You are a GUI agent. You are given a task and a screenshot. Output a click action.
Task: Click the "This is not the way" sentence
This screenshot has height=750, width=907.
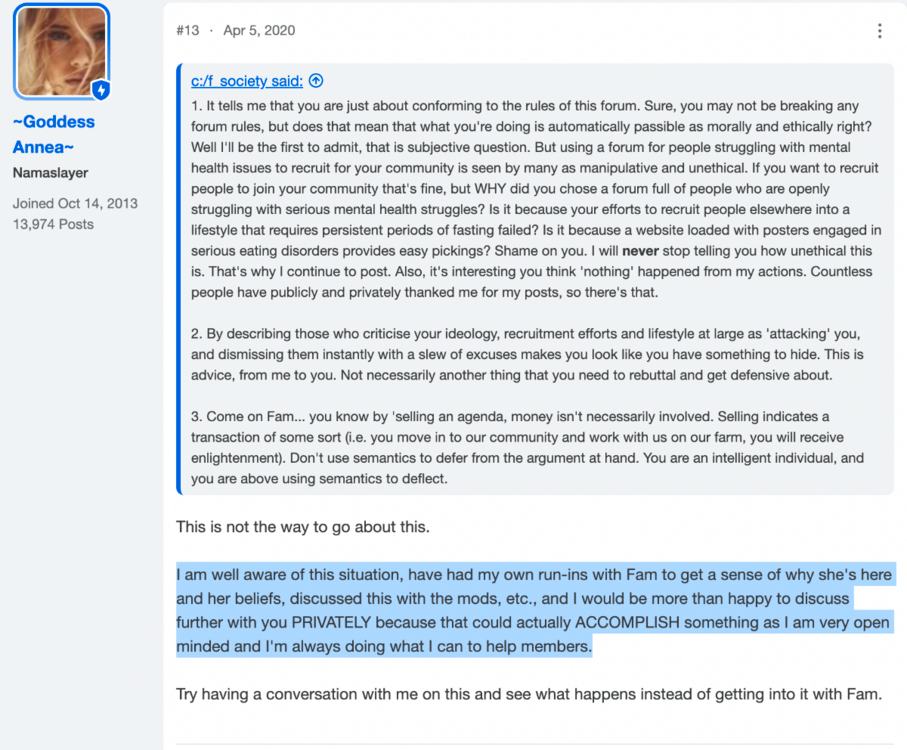303,527
